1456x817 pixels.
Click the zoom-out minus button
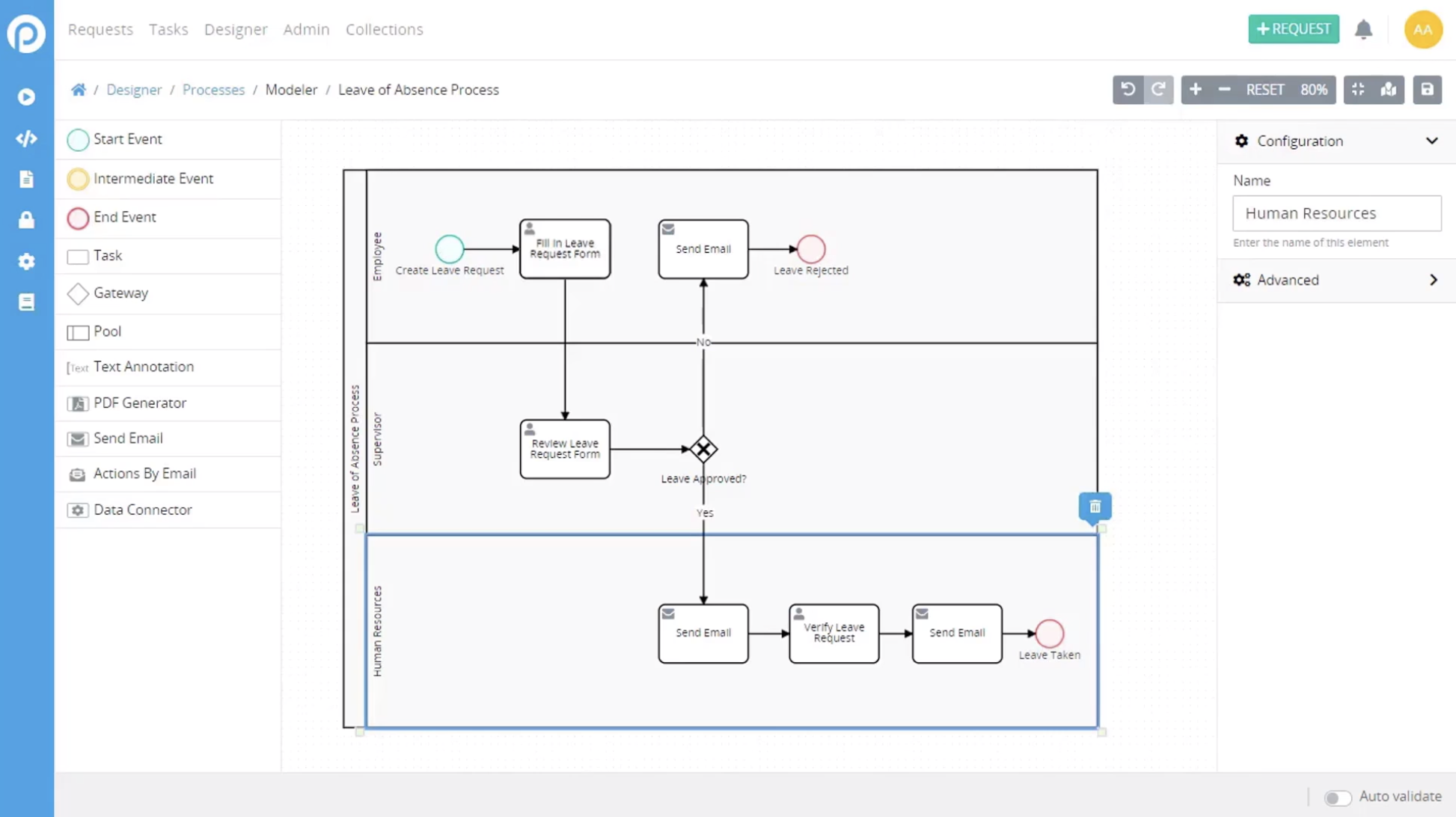click(x=1225, y=89)
